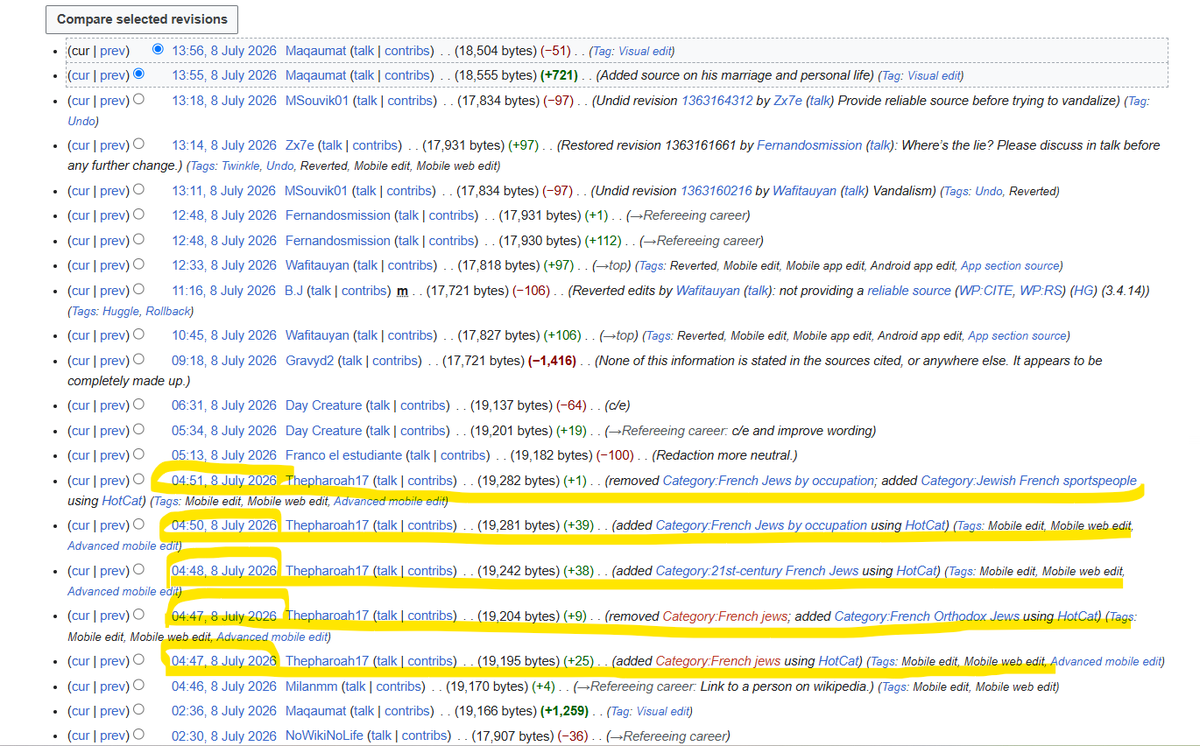Select the radio button for 13:55 revision
Viewport: 1200px width, 746px height.
click(139, 75)
